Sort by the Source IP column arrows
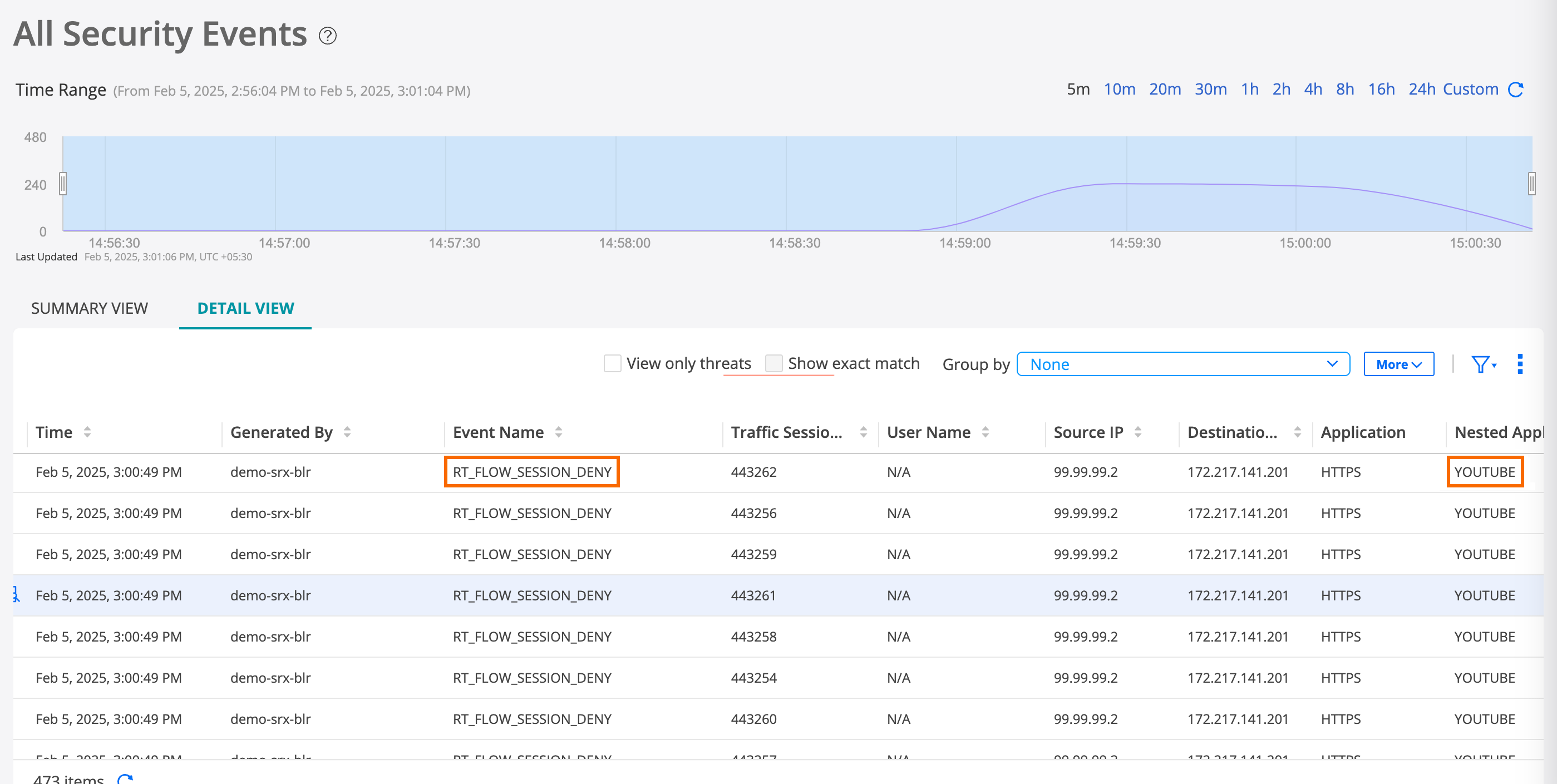The image size is (1557, 784). click(1137, 432)
